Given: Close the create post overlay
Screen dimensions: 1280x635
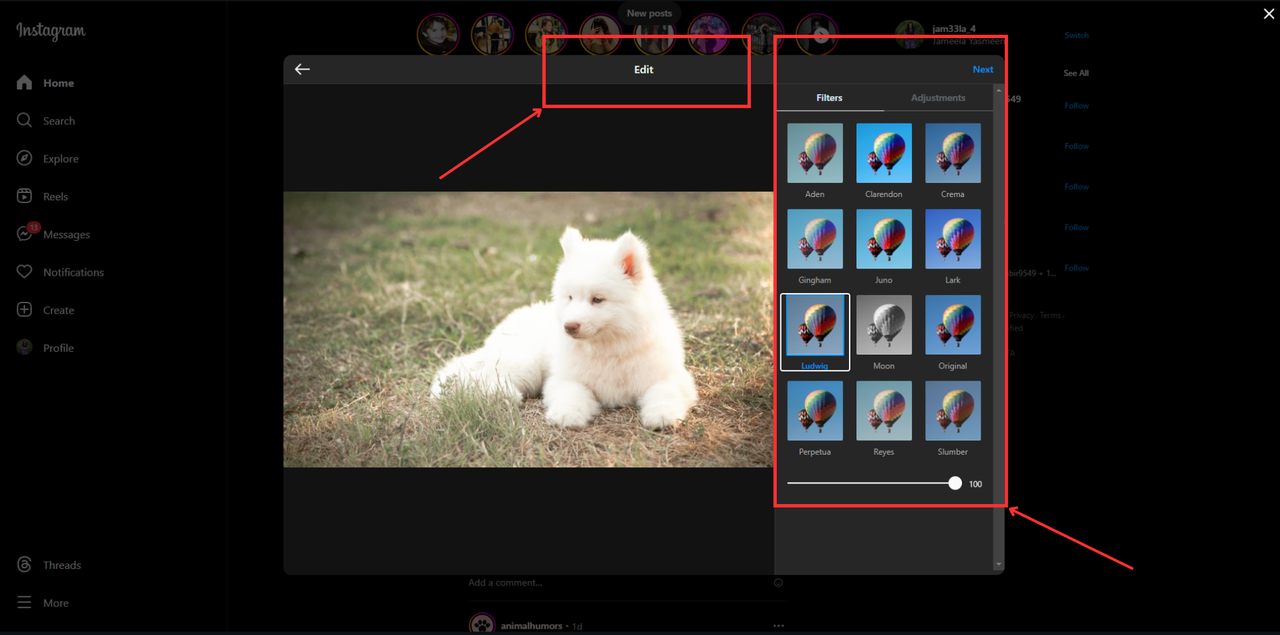Looking at the screenshot, I should [1269, 12].
